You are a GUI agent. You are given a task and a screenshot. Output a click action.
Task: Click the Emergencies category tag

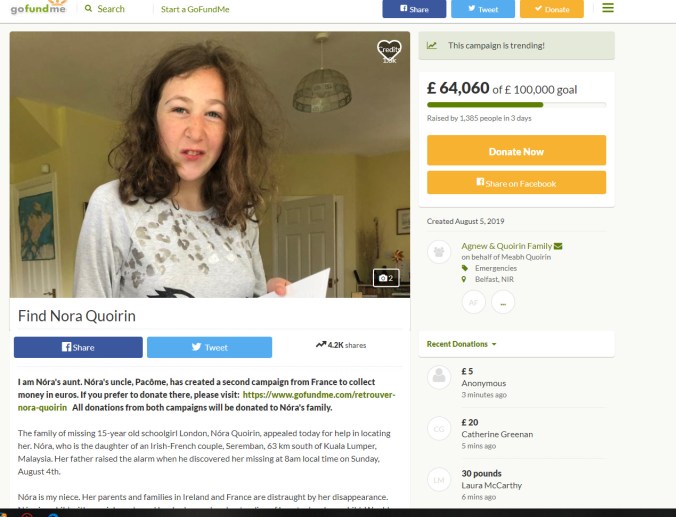pyautogui.click(x=496, y=268)
